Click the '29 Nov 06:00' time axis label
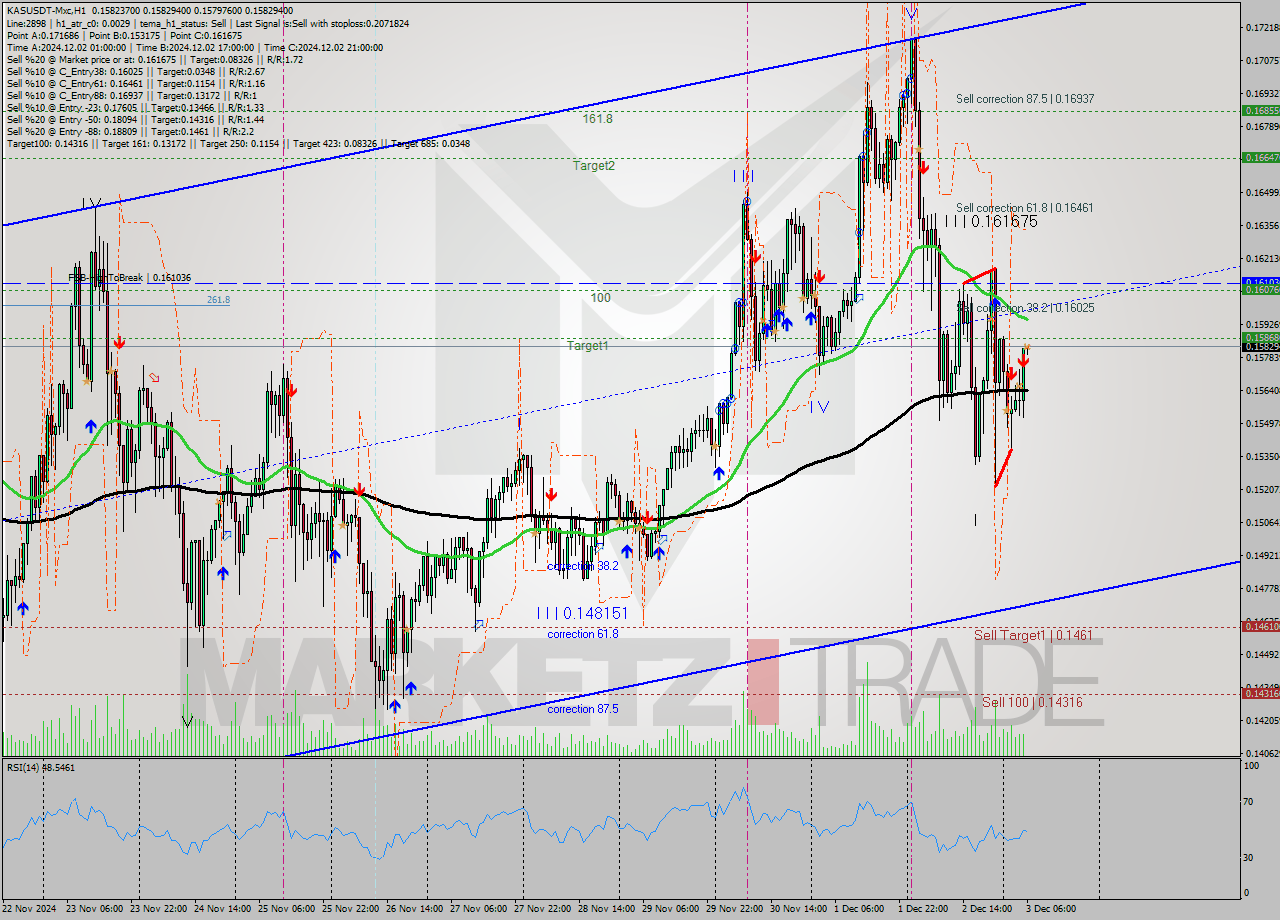 673,909
